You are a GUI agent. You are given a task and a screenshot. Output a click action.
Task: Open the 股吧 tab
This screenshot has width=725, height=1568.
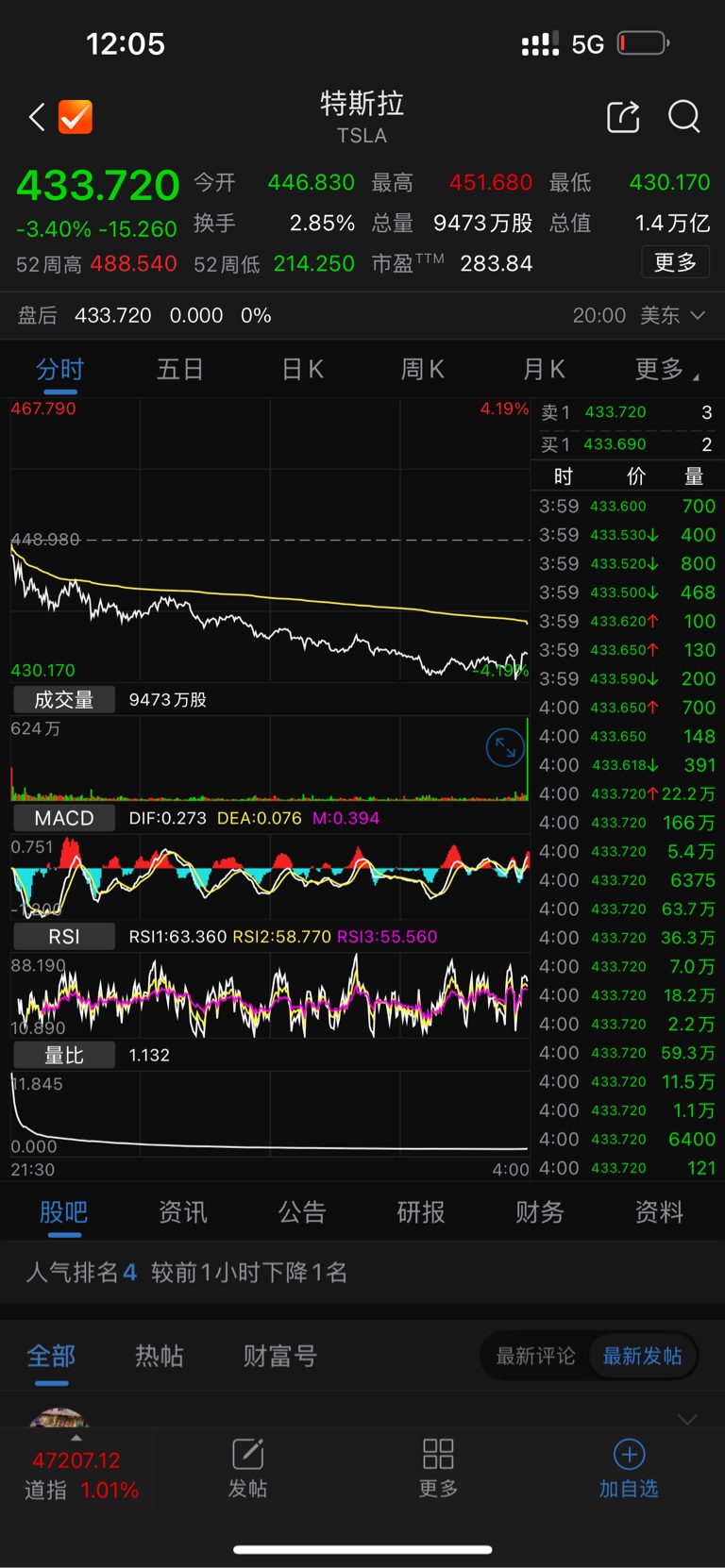click(x=64, y=1212)
